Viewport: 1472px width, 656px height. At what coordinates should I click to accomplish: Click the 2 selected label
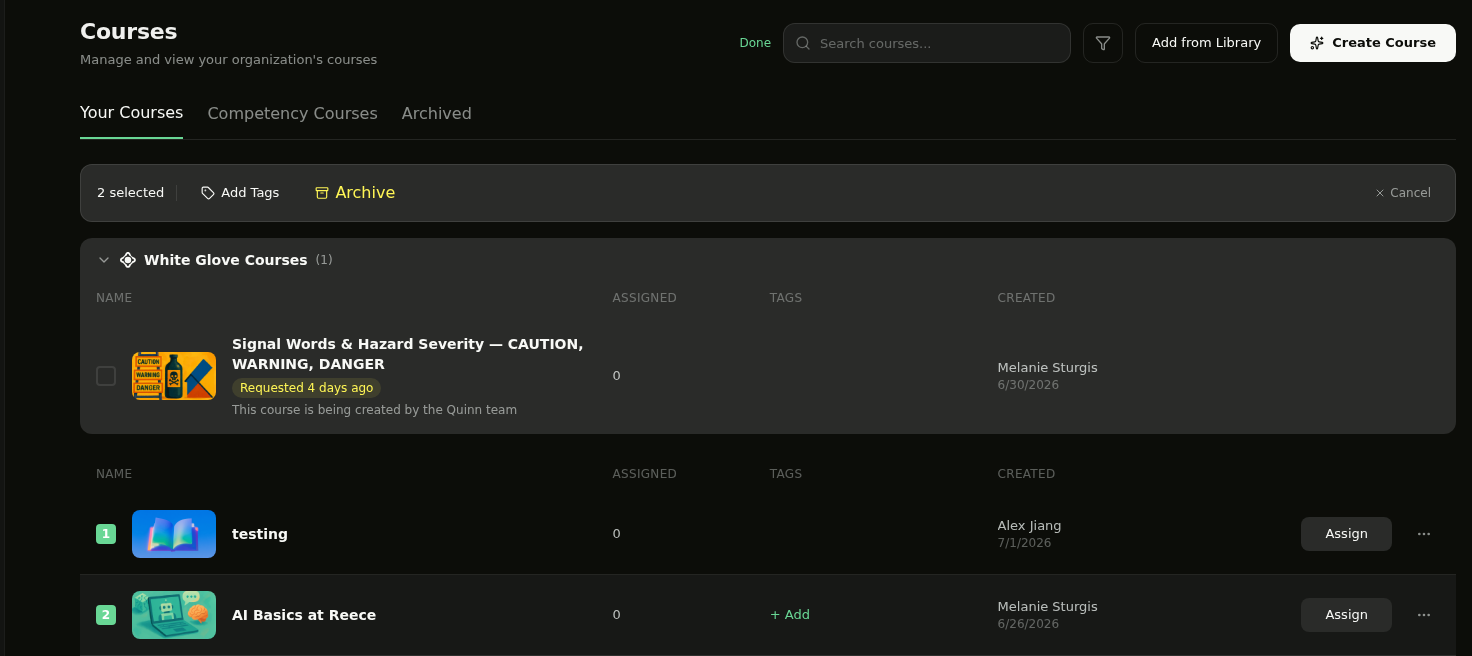tap(130, 193)
